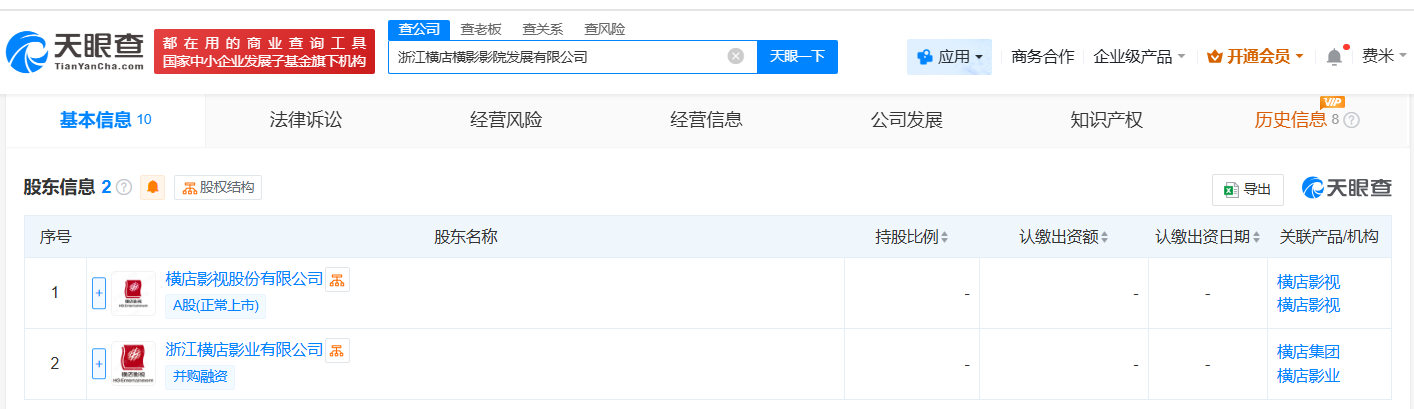The width and height of the screenshot is (1414, 409).
Task: Switch to the 法律诉讼 tab
Action: (306, 121)
